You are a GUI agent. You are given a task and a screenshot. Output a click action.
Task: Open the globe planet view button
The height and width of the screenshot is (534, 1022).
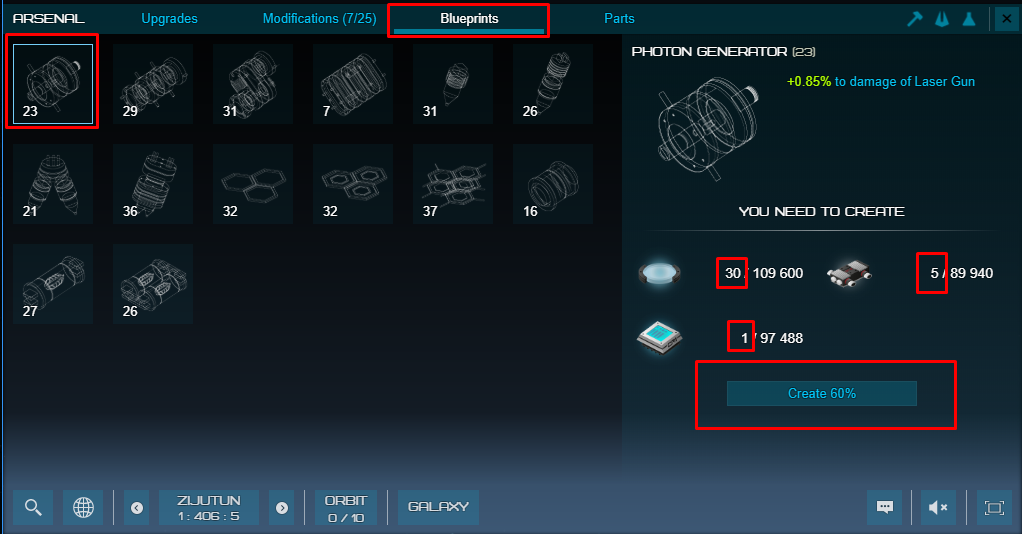pos(83,507)
